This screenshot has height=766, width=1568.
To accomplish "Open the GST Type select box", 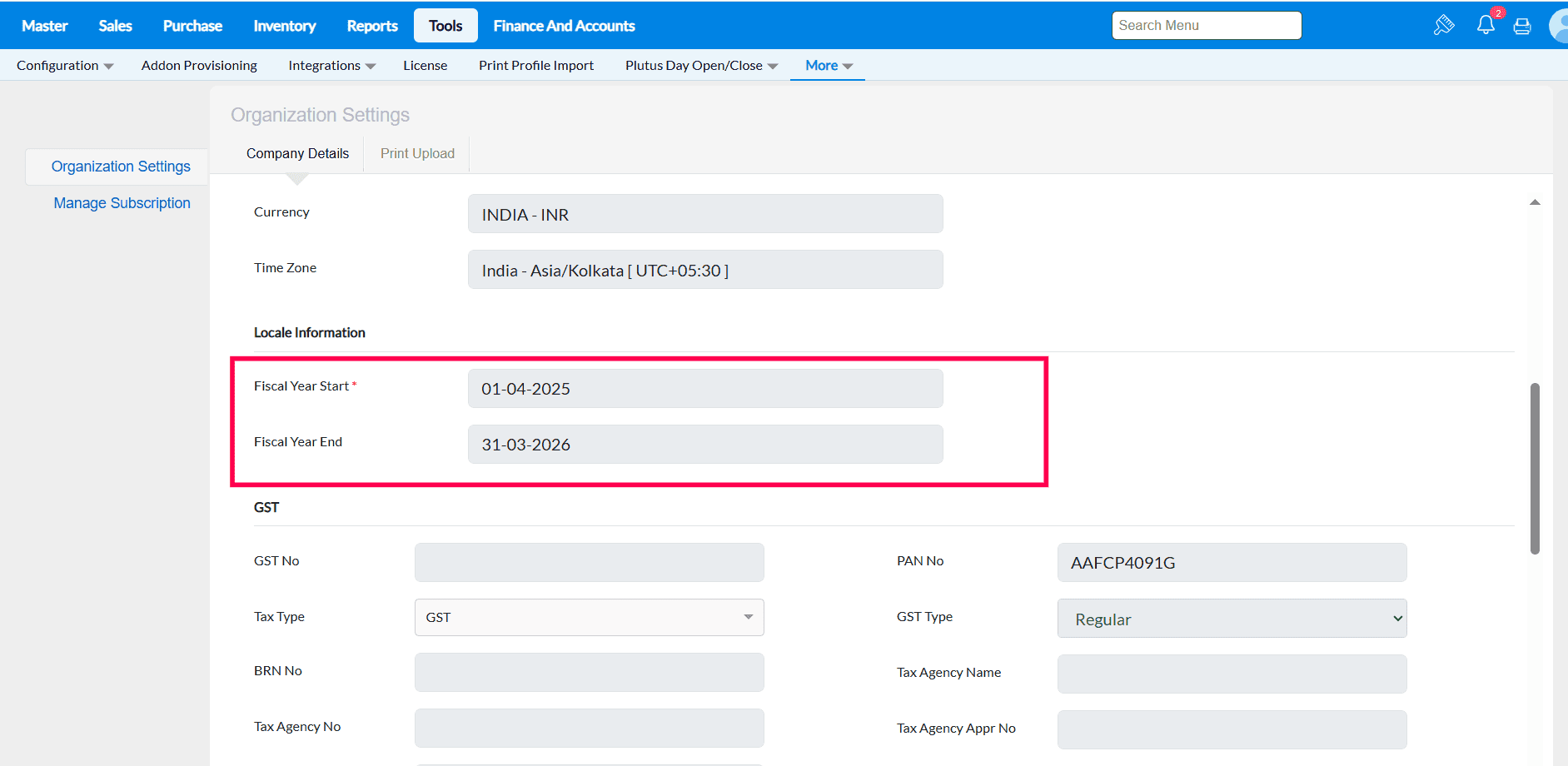I will pos(1232,619).
